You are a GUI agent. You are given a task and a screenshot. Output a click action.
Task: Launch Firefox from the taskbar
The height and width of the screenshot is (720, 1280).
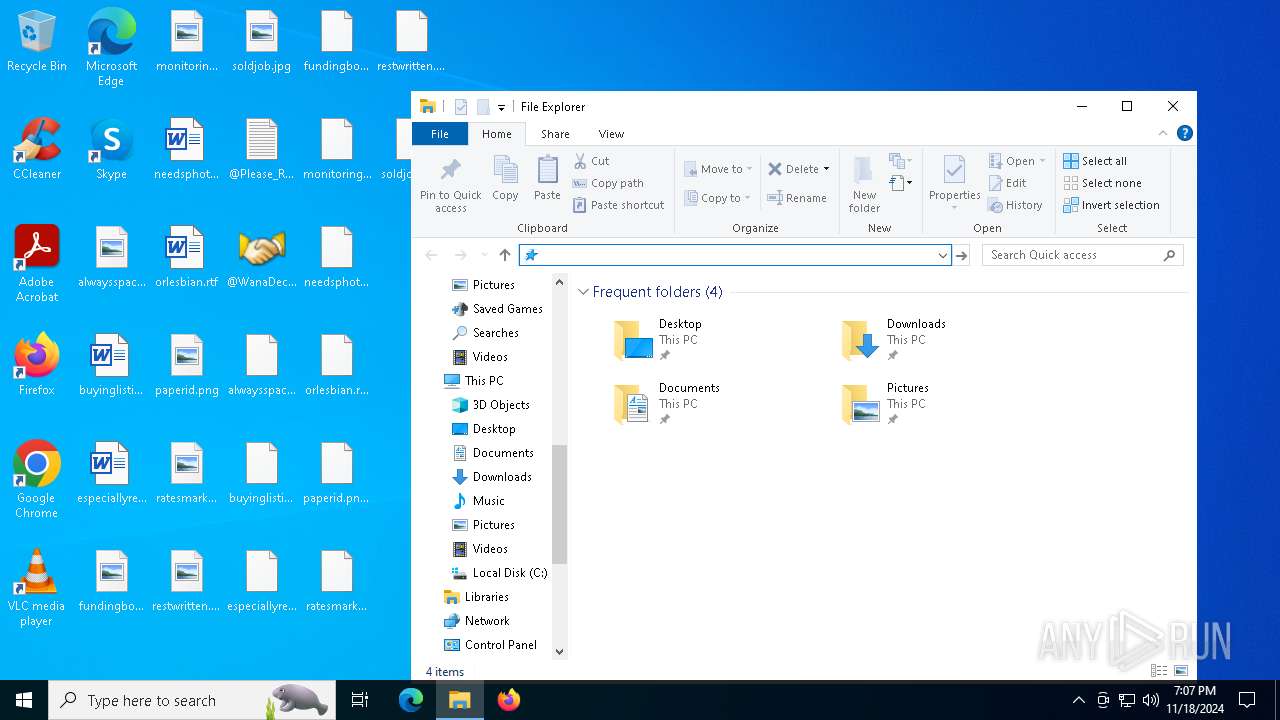coord(509,700)
